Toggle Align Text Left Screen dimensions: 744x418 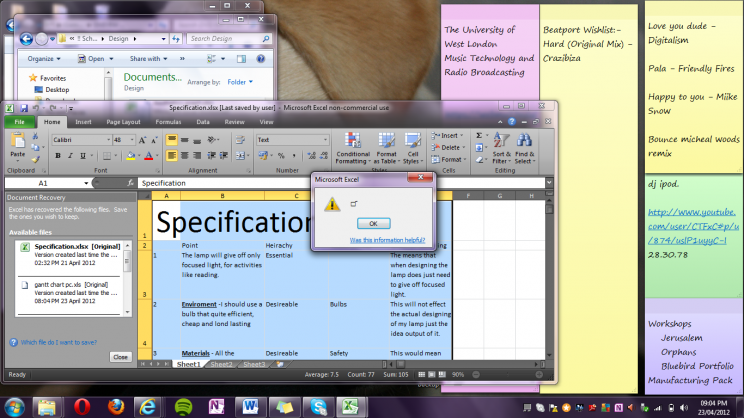click(x=171, y=156)
